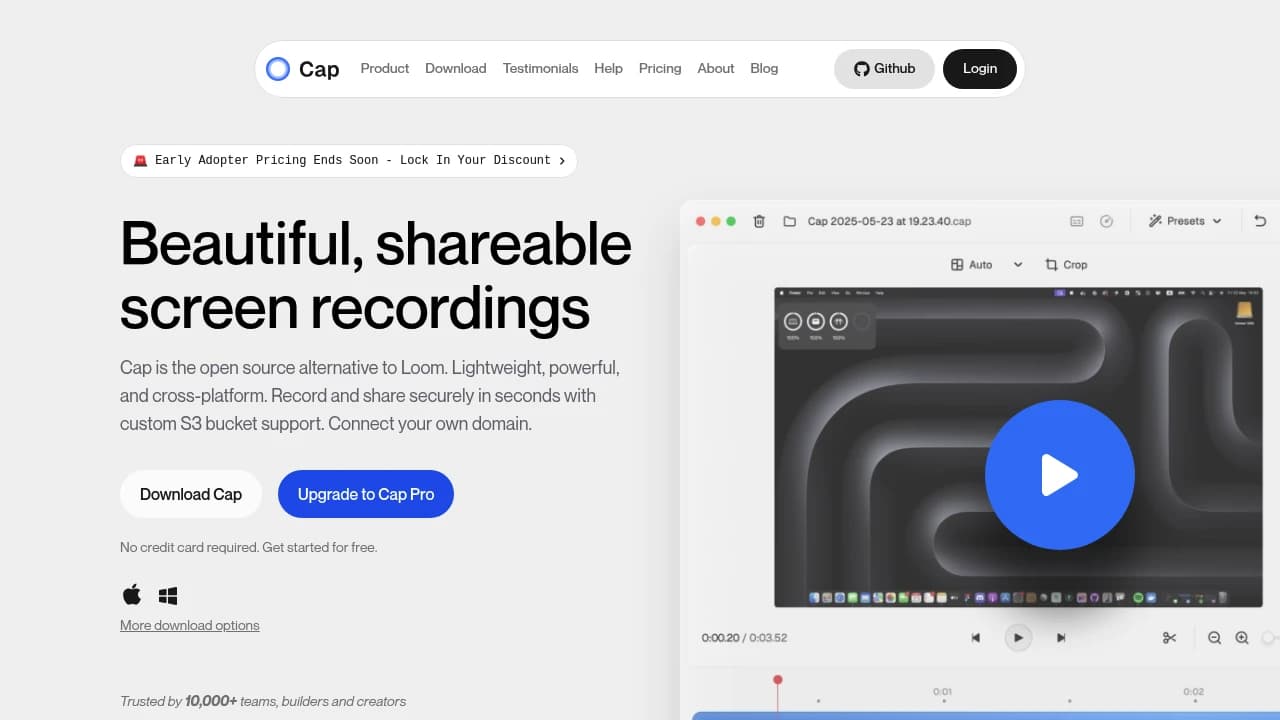Click the 0:02 timeline mark
1280x720 pixels.
click(x=1193, y=691)
